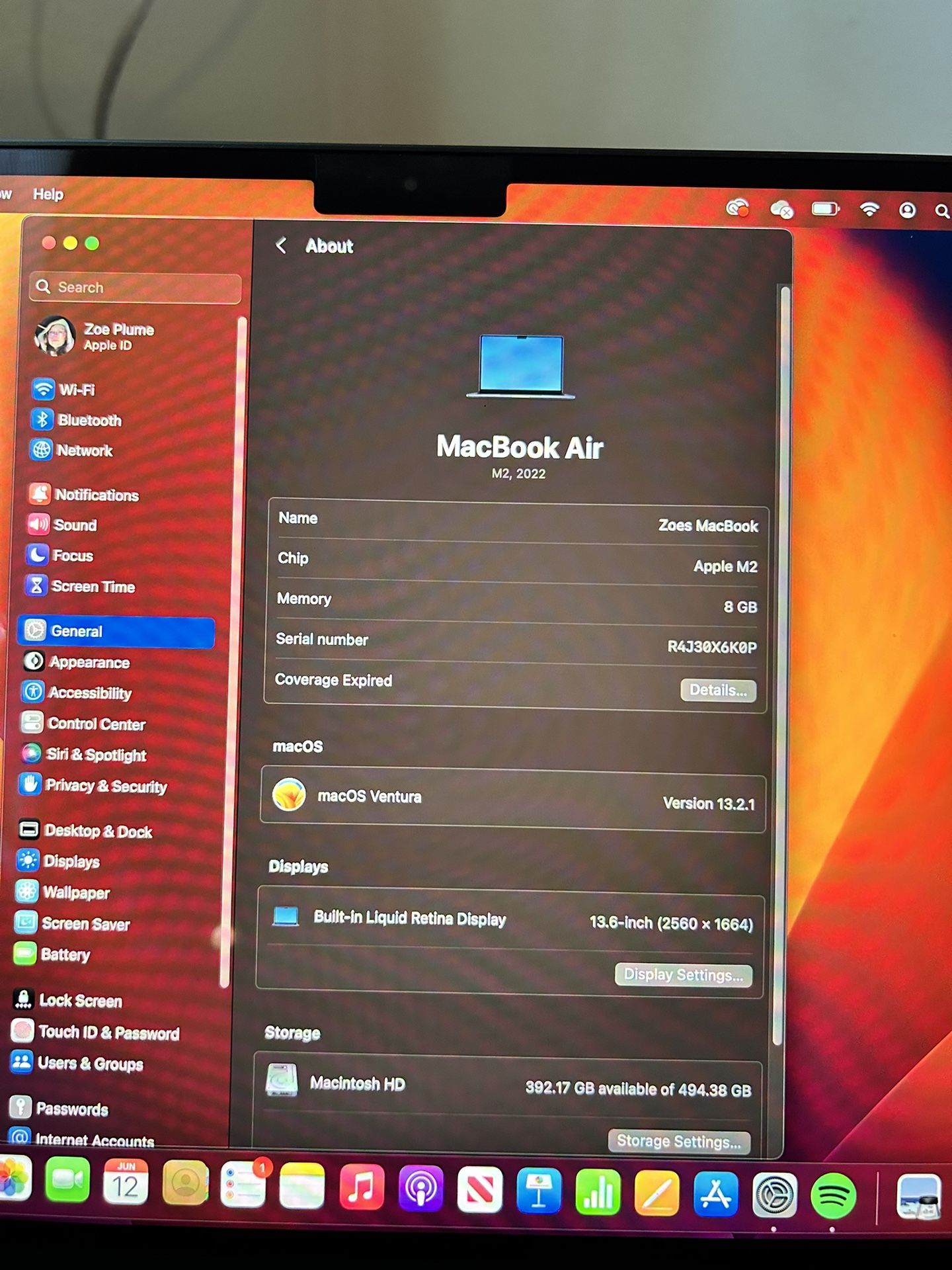Screen dimensions: 952x1270
Task: Open Music from the Dock
Action: (361, 1187)
